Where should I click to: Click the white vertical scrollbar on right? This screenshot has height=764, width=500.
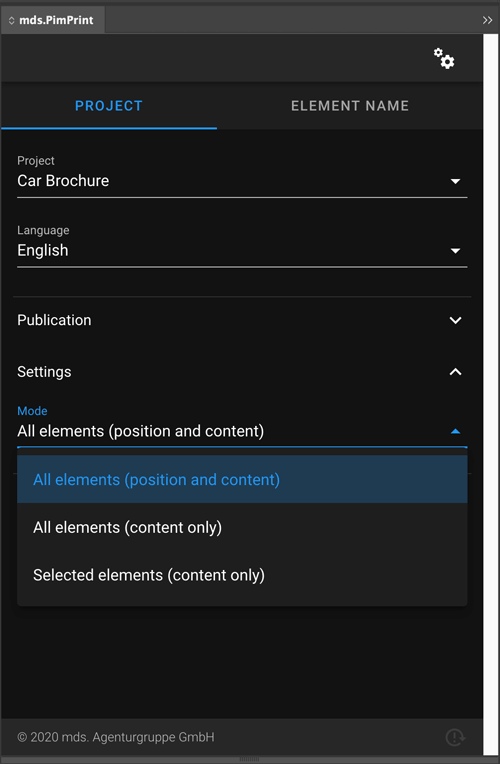(x=491, y=395)
